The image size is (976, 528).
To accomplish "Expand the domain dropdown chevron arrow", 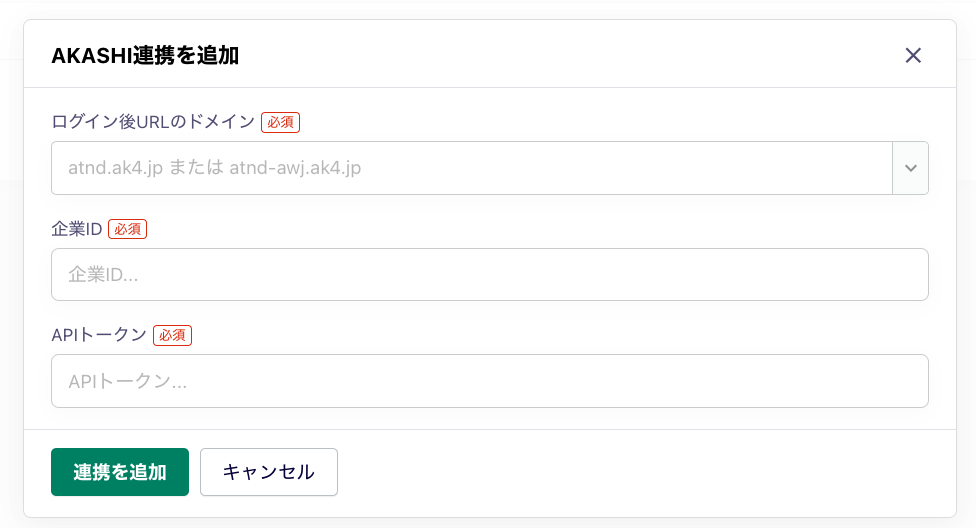I will pos(911,168).
